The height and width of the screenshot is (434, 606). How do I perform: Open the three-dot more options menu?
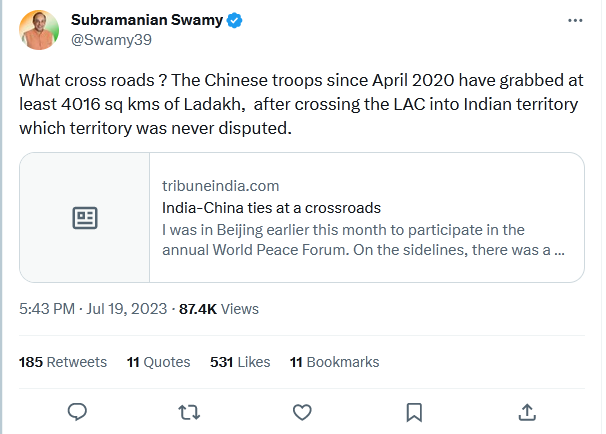tap(573, 20)
